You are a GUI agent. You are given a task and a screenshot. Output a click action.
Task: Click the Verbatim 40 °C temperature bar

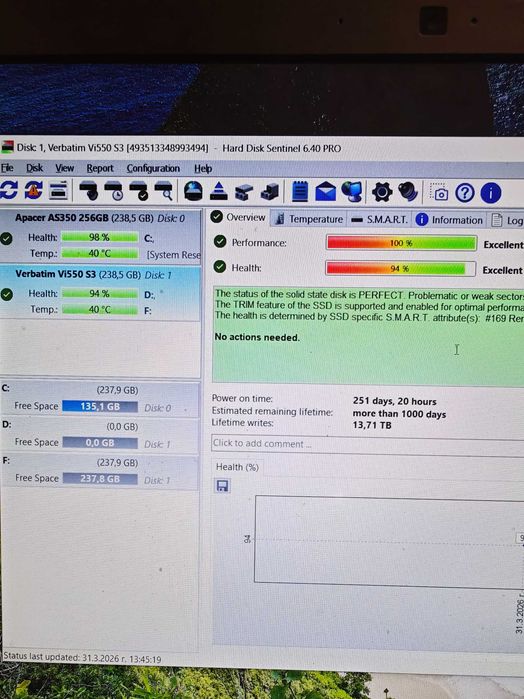coord(99,309)
